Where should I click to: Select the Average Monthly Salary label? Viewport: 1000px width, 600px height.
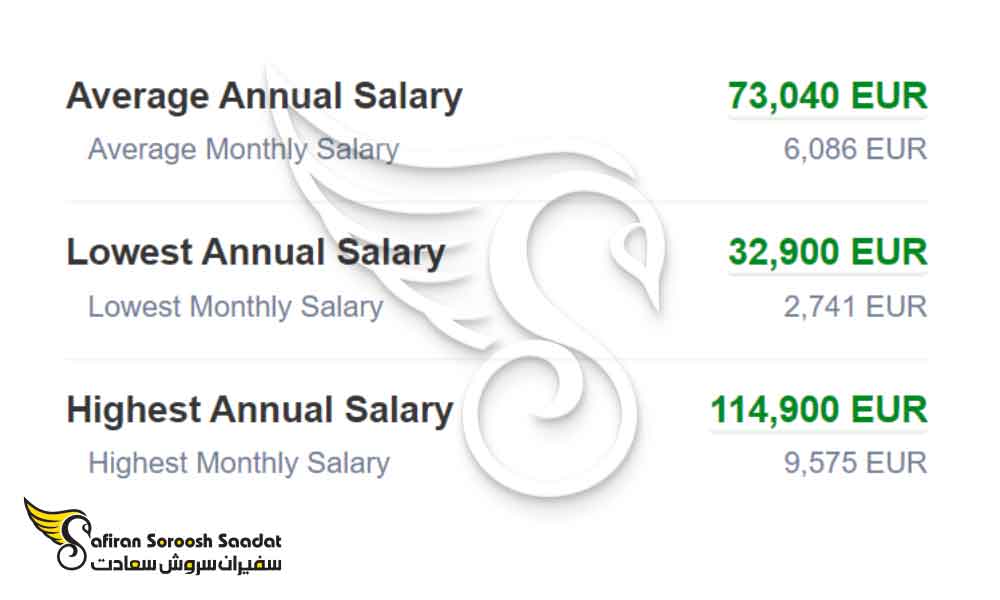coord(244,150)
